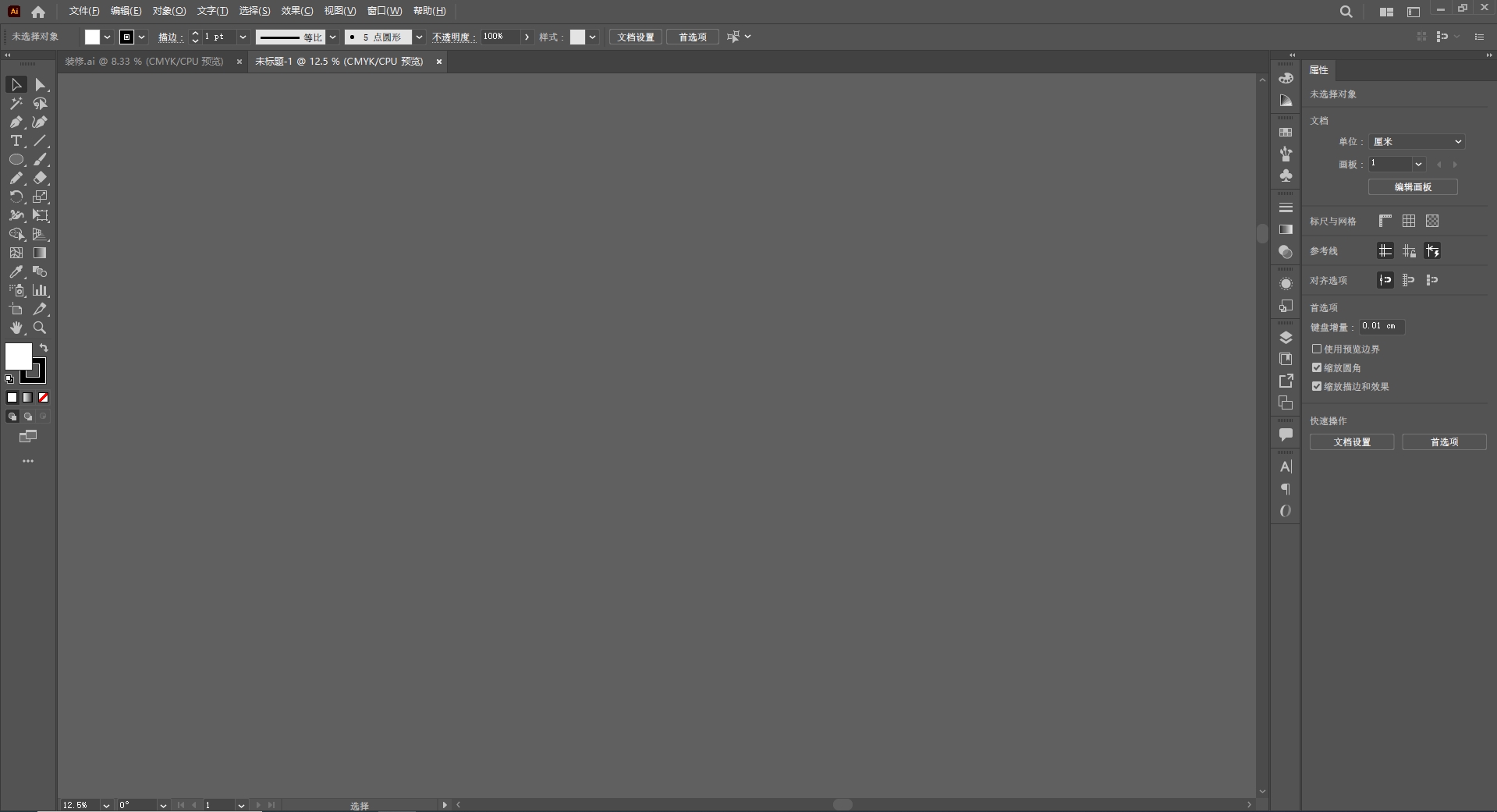The width and height of the screenshot is (1497, 812).
Task: Open the Color palette panel icon
Action: tap(1286, 78)
